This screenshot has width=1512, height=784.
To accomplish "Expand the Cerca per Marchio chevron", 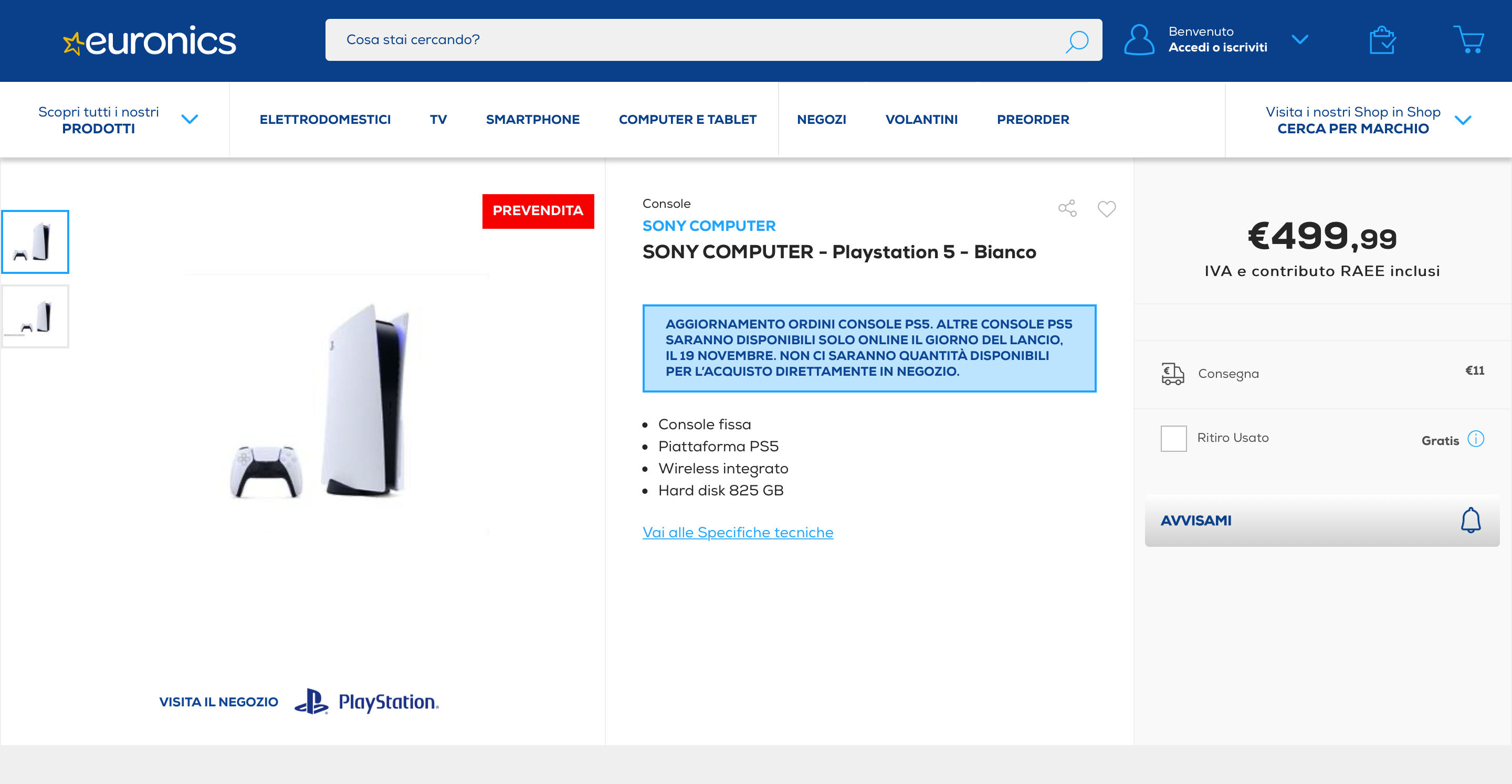I will click(x=1463, y=120).
